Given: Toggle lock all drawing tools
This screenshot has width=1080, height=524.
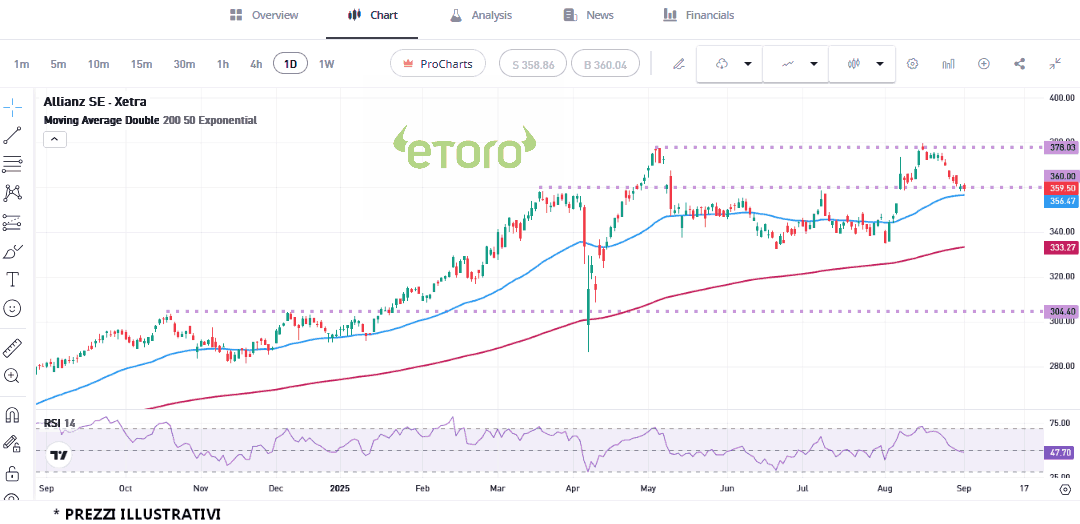Looking at the screenshot, I should point(13,472).
